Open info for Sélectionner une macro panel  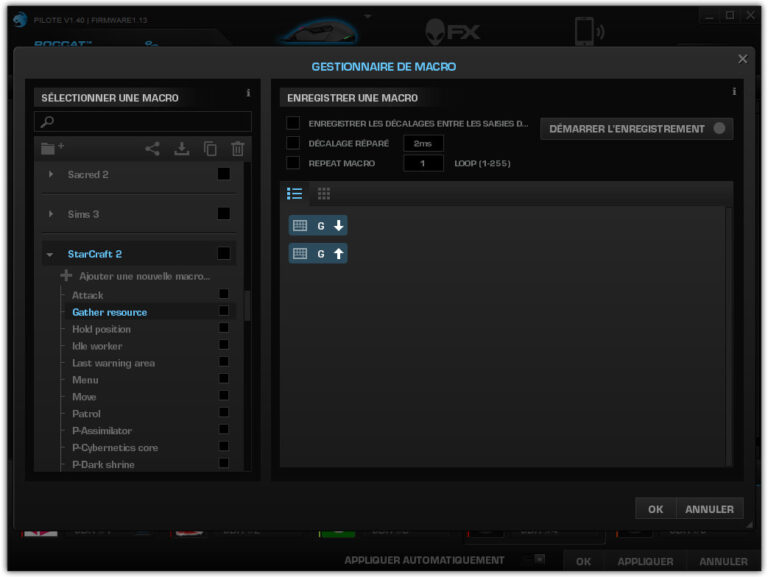coord(248,93)
